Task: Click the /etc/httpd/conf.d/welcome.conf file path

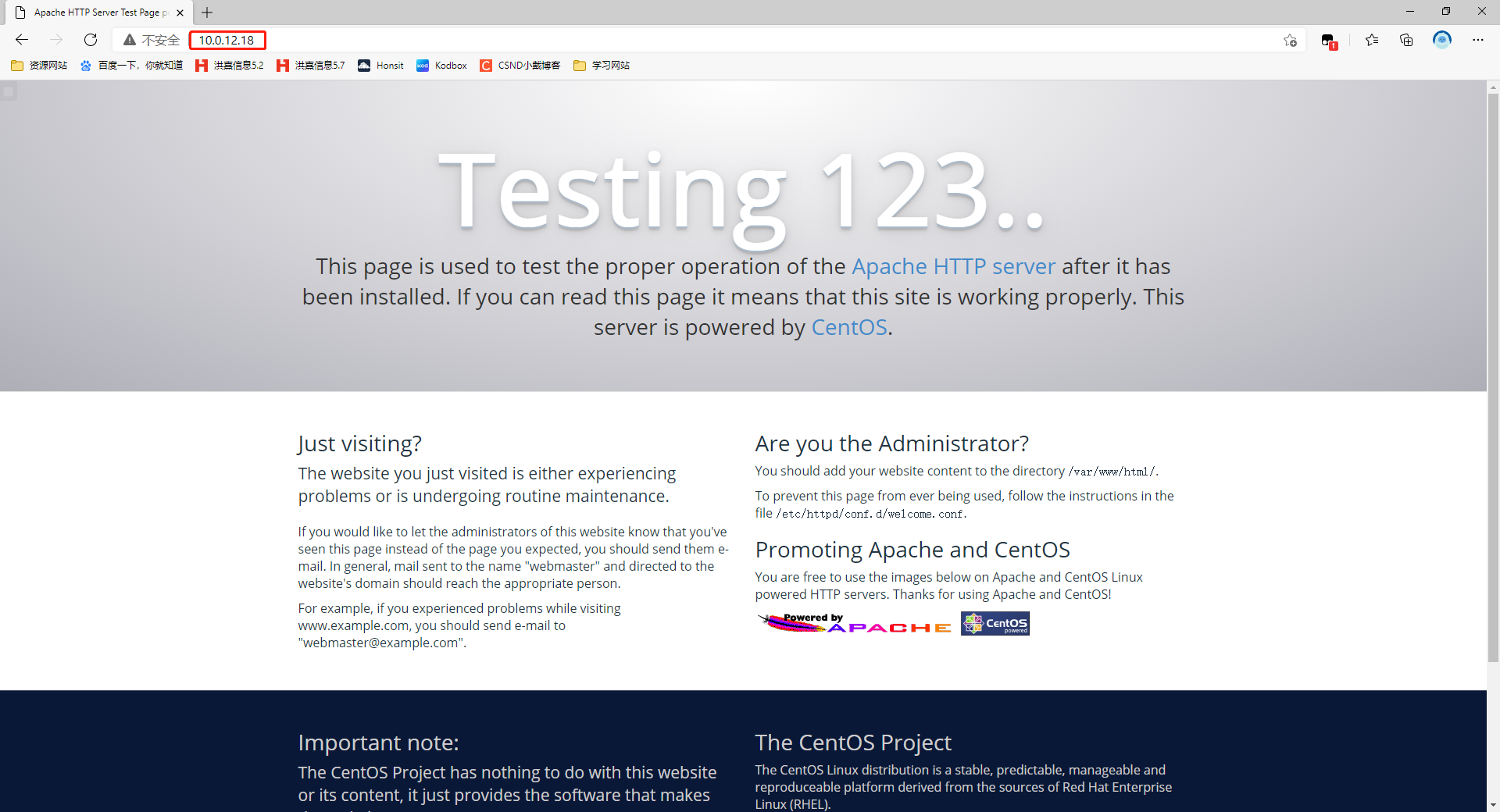Action: pos(871,514)
